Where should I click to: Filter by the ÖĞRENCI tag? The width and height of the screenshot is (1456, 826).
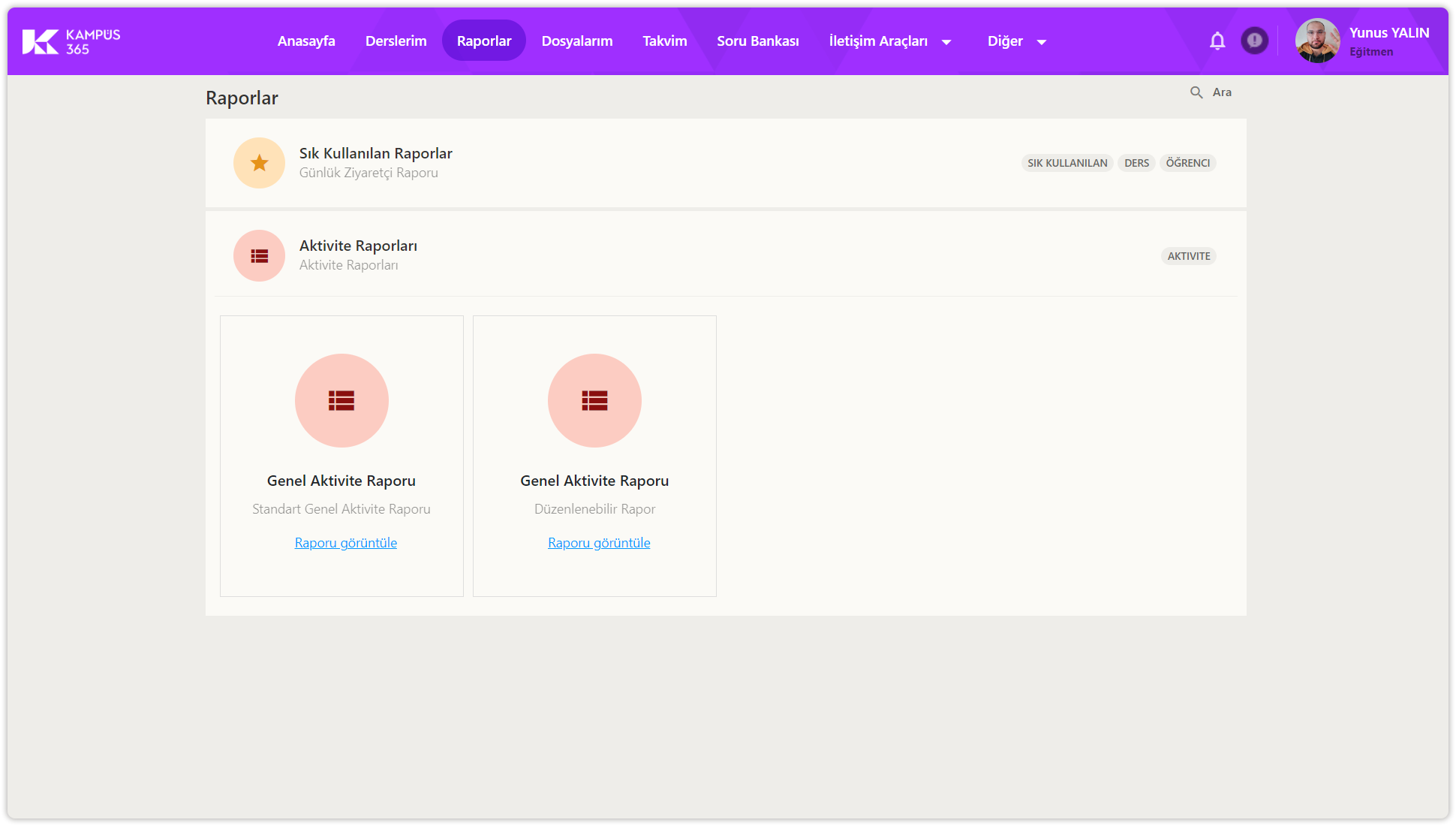(1187, 163)
